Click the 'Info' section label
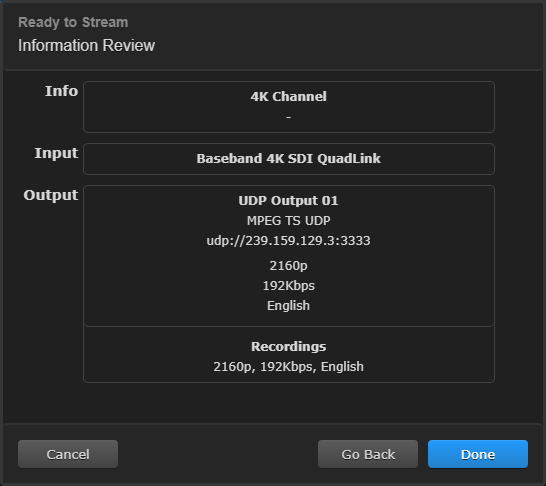The height and width of the screenshot is (486, 546). click(x=62, y=91)
